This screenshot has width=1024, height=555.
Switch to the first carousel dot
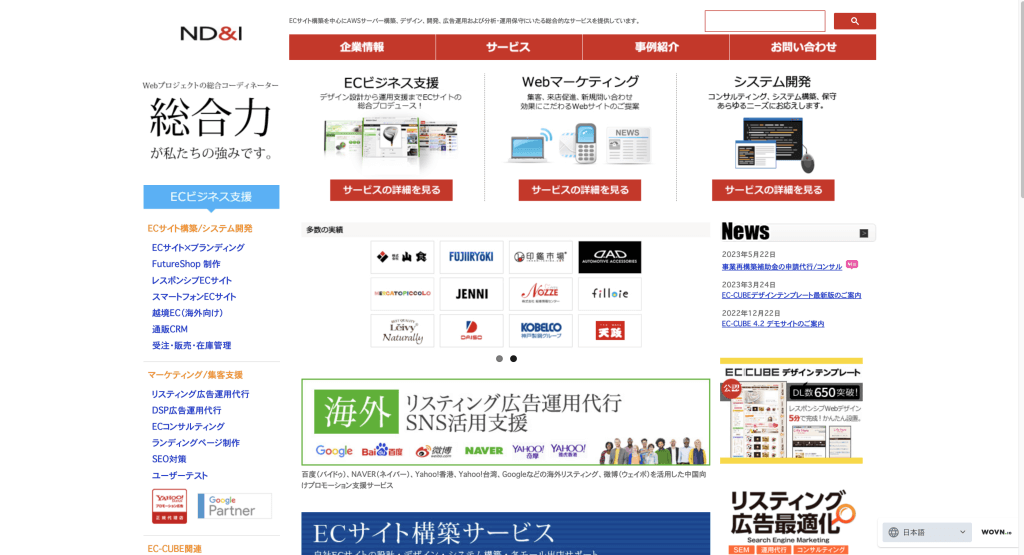point(500,358)
